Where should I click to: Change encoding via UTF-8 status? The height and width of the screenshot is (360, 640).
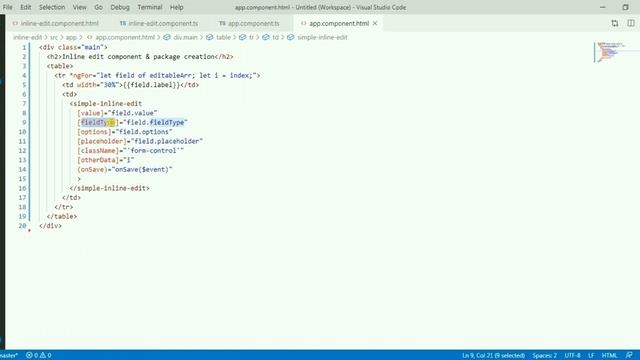[572, 355]
